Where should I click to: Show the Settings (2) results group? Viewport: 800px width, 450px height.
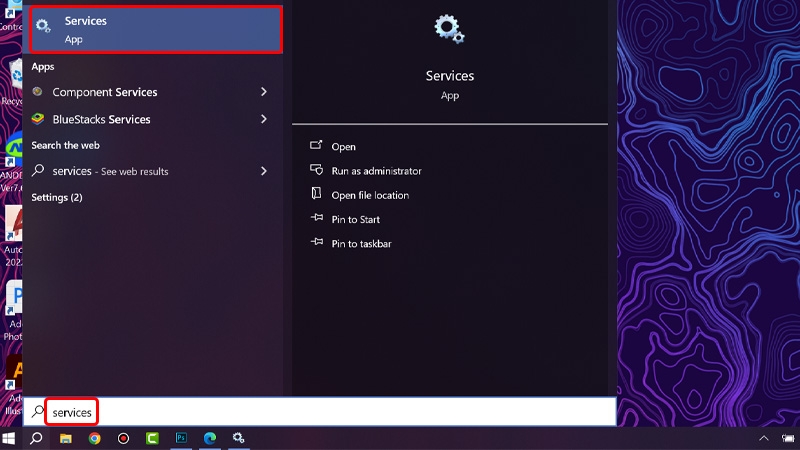(x=57, y=197)
